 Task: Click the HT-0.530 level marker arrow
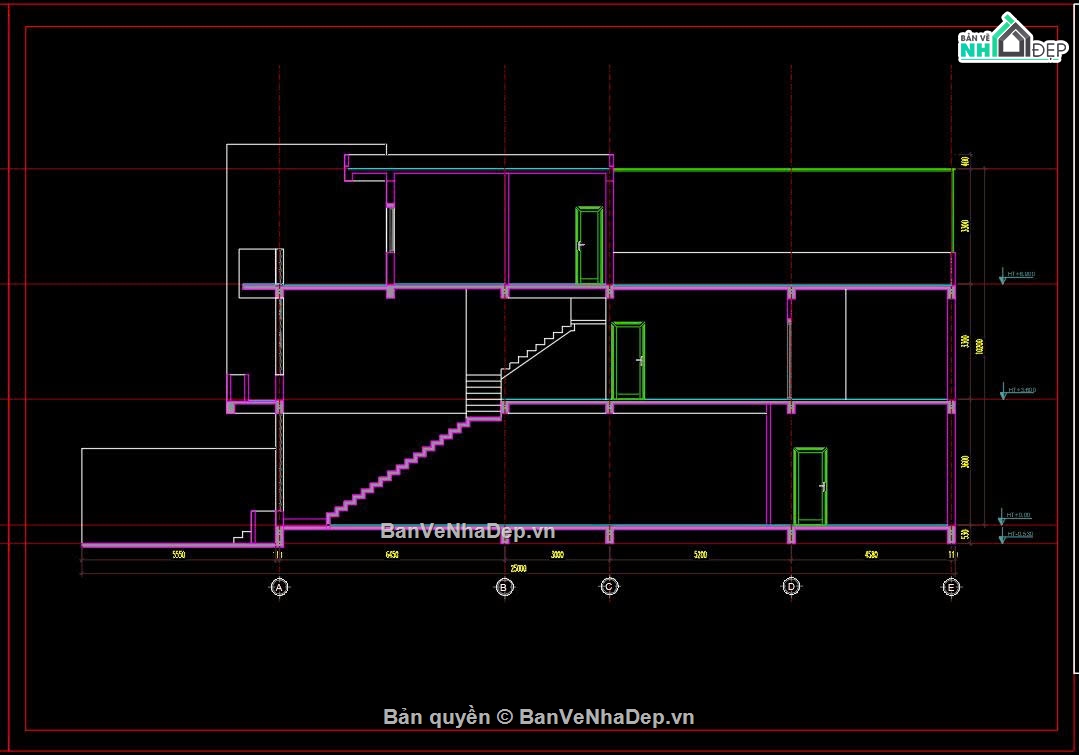(1003, 537)
